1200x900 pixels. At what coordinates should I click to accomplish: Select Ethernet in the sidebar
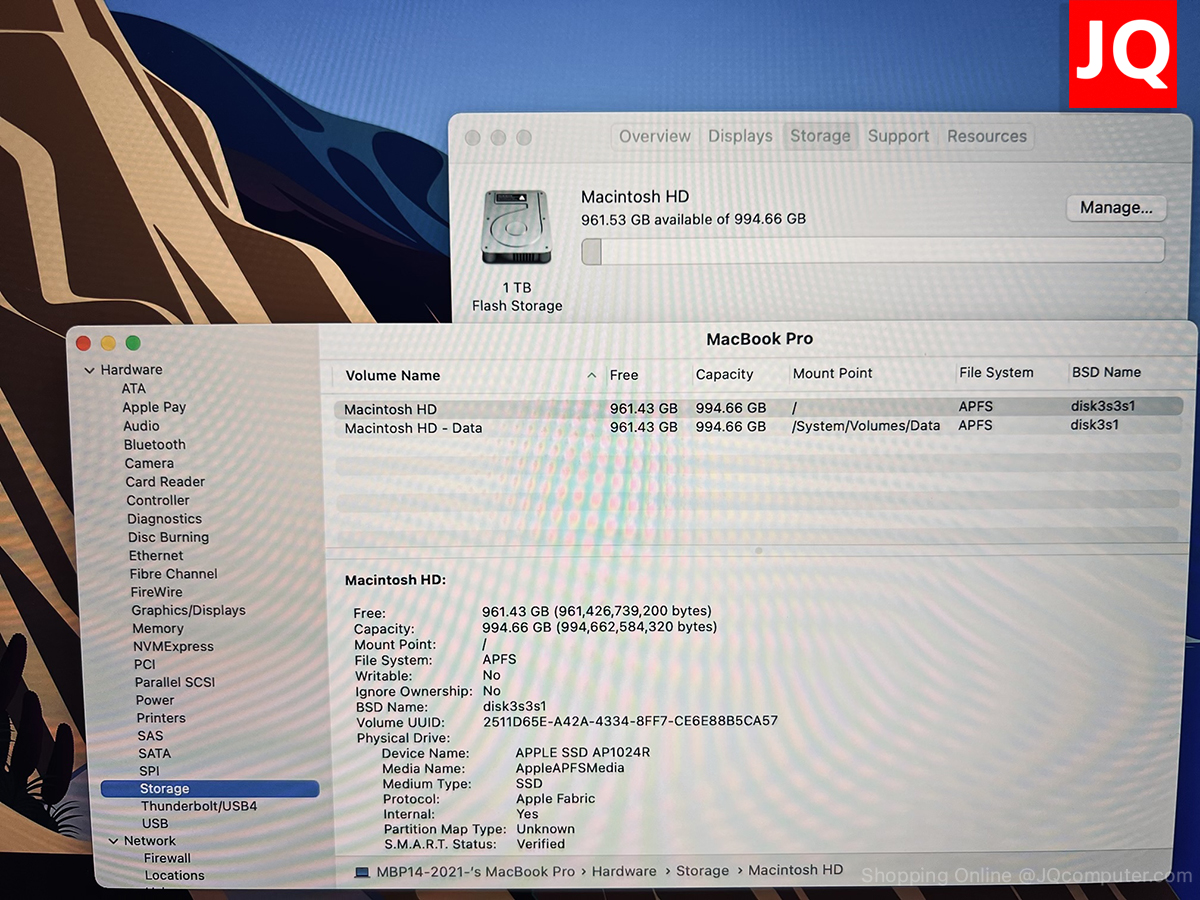click(156, 555)
